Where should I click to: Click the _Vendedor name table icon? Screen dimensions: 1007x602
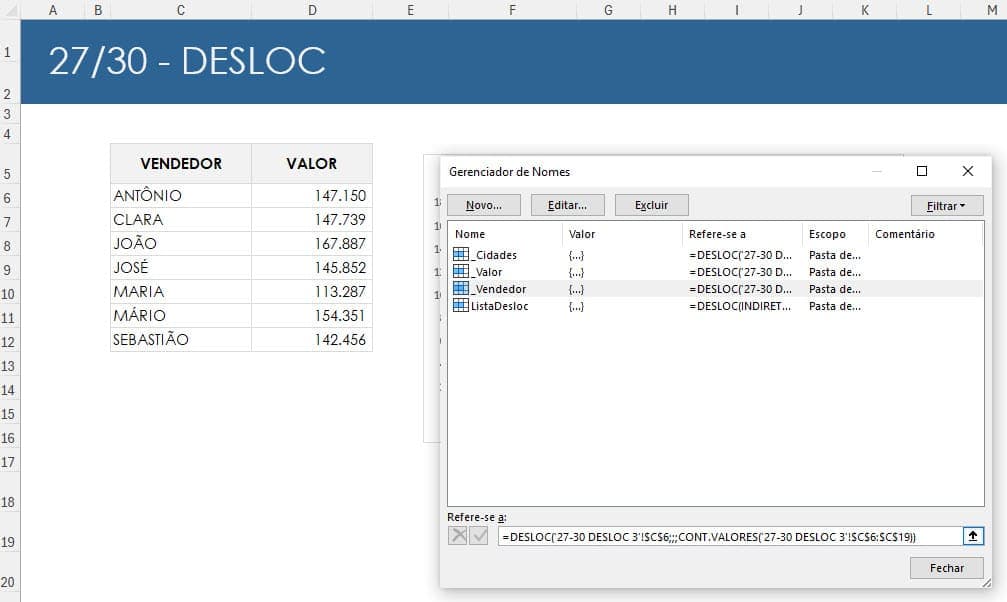tap(460, 289)
